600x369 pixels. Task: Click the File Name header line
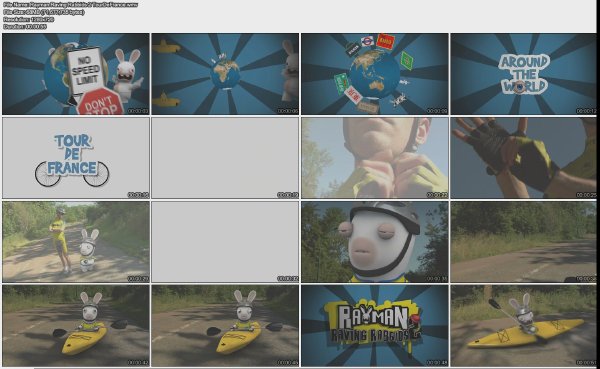point(70,5)
